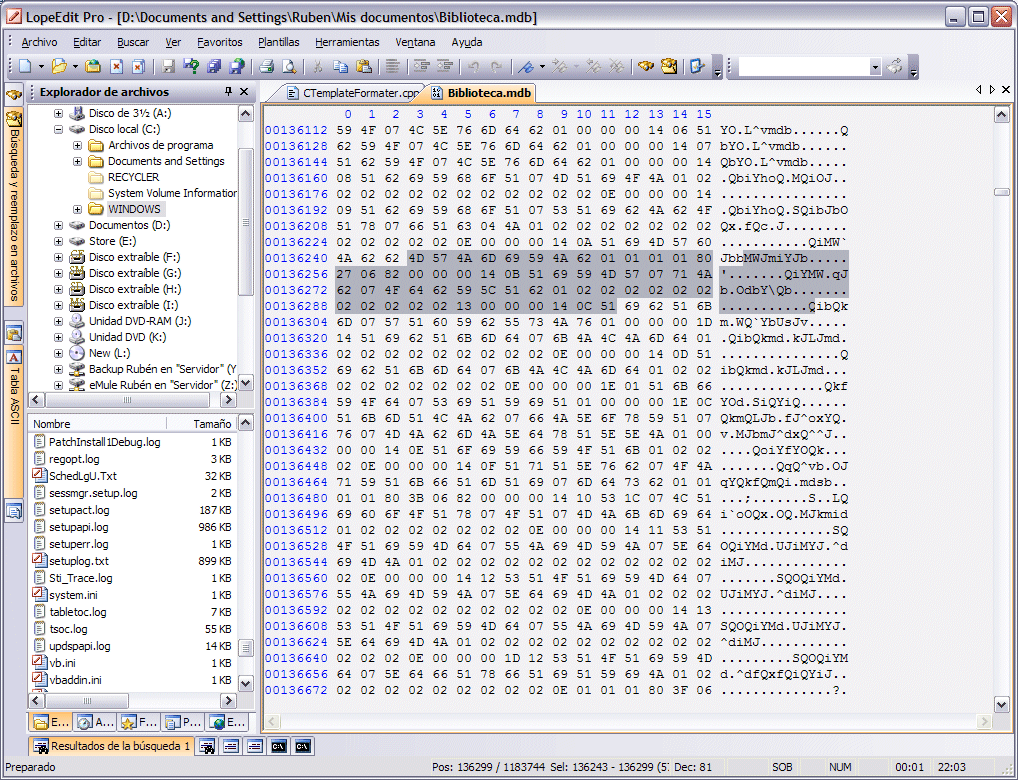Select the Store (E:) drive
Image resolution: width=1018 pixels, height=780 pixels.
(112, 241)
